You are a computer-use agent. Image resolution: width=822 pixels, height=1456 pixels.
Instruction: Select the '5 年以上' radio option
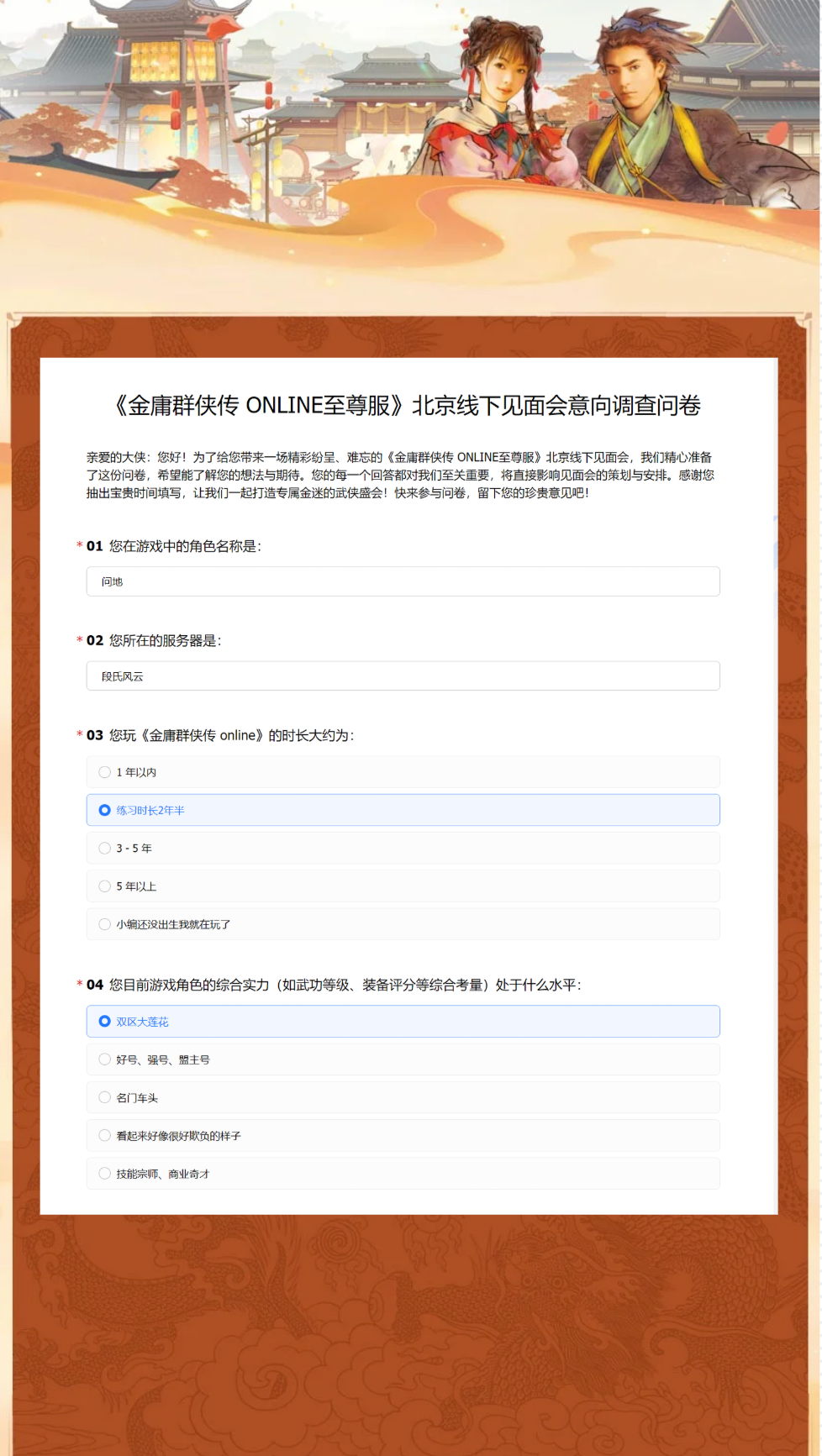403,886
